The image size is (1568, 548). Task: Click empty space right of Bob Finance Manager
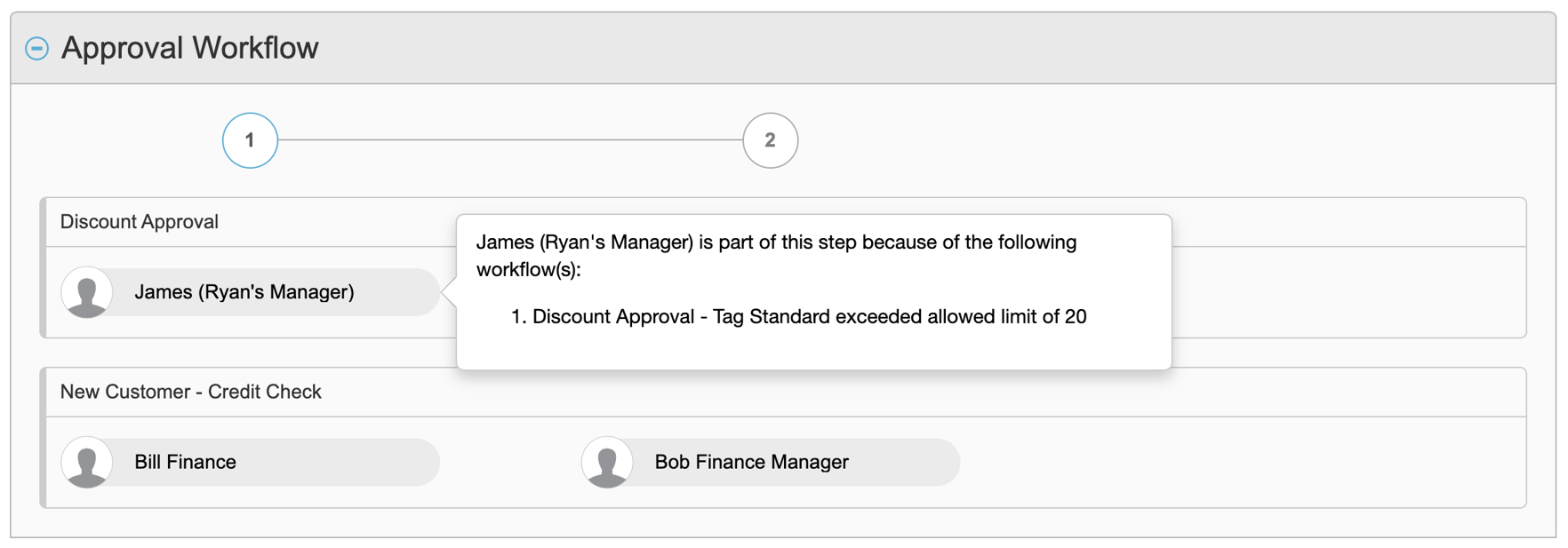(x=1243, y=462)
